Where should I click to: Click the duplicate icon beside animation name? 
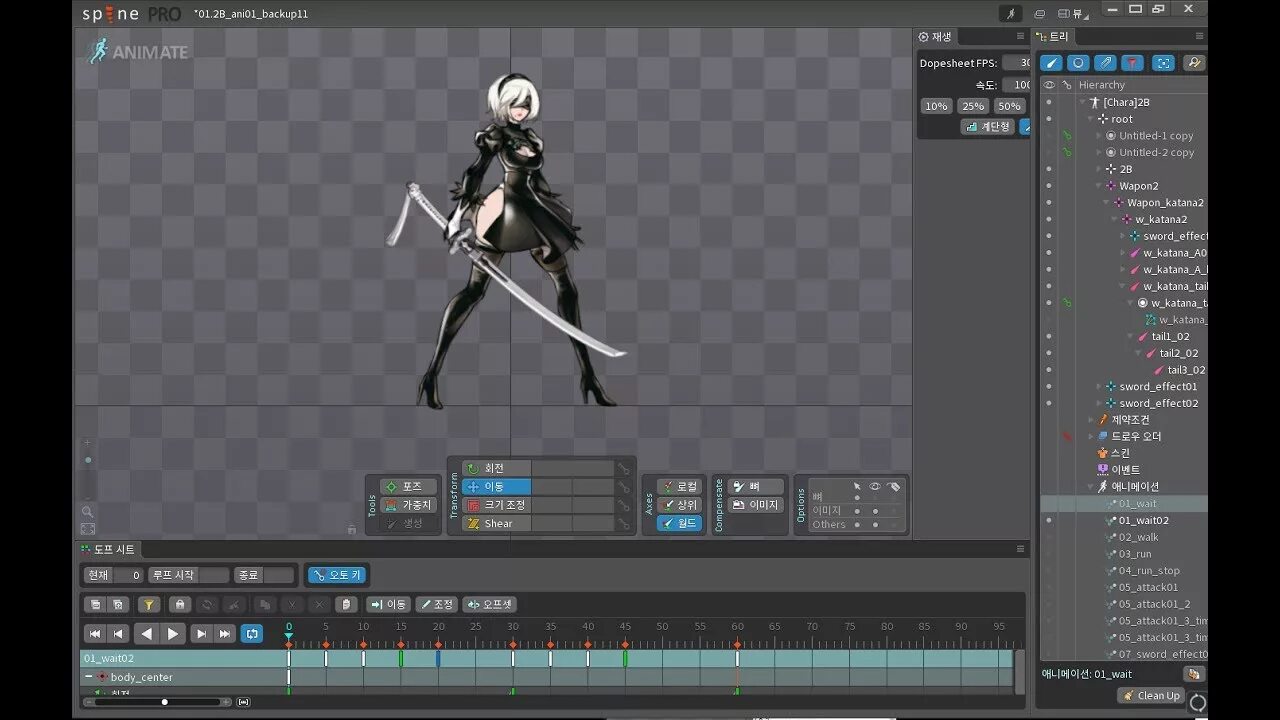coord(1193,674)
